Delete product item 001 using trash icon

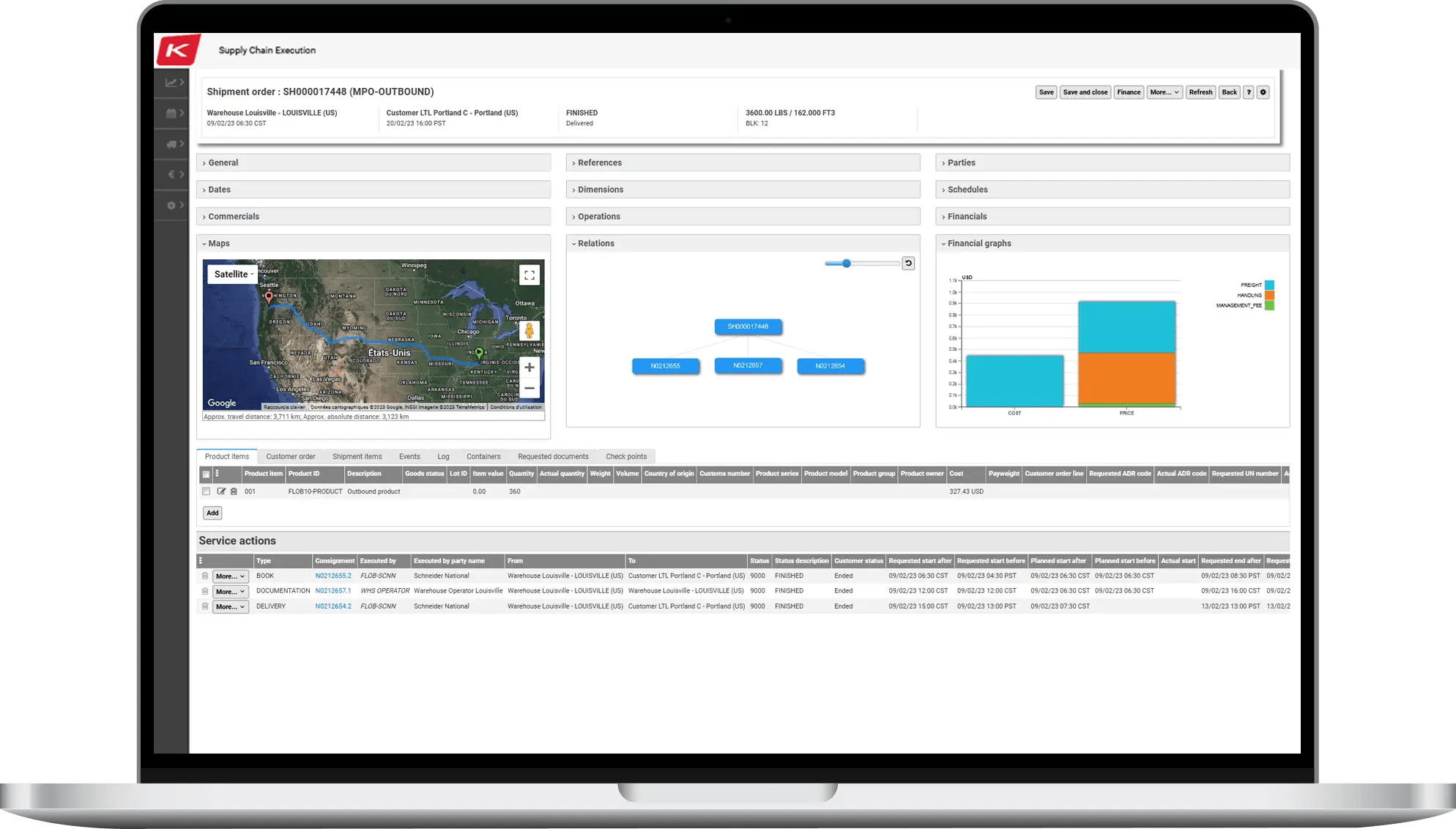point(234,491)
